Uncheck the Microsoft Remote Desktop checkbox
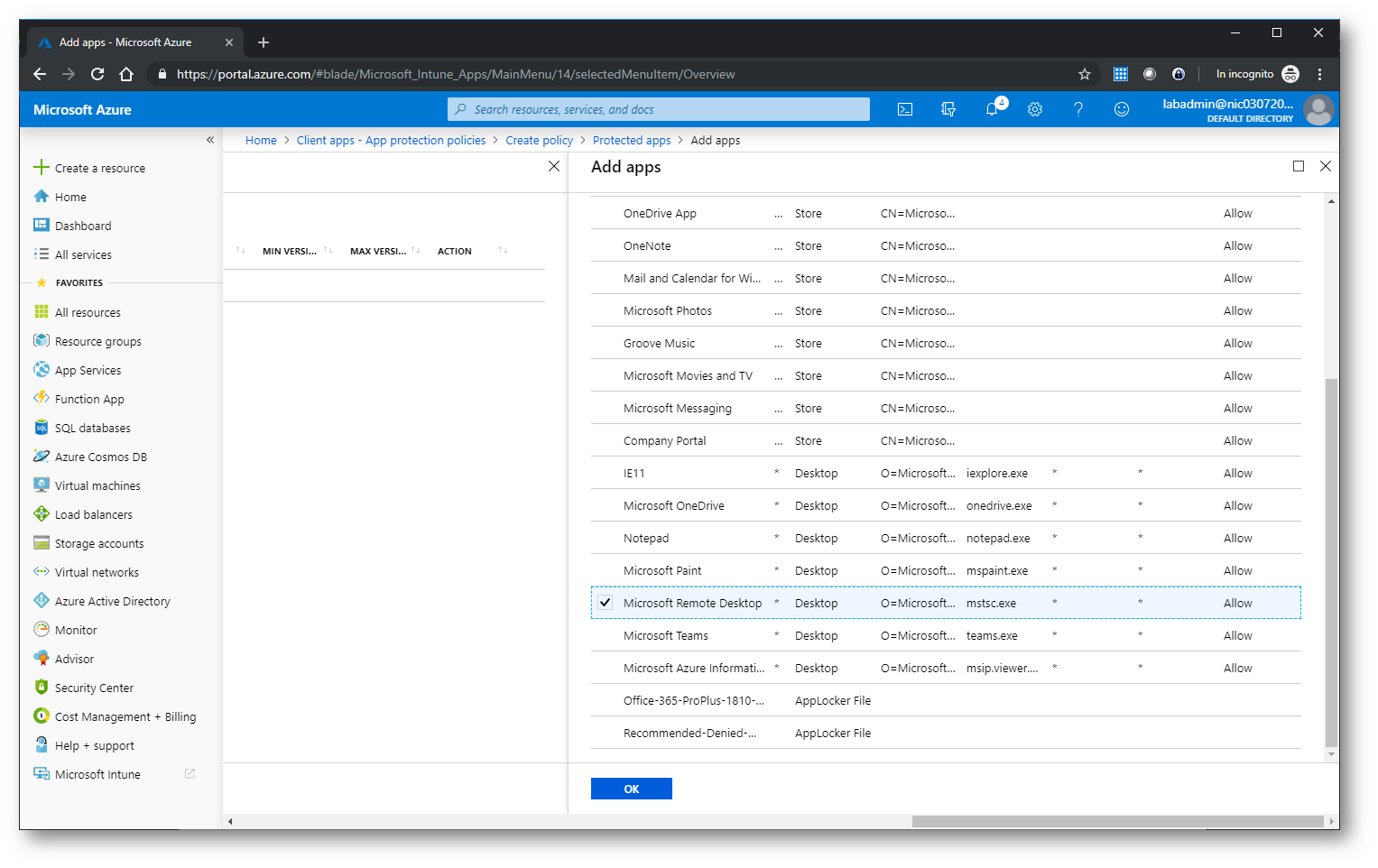This screenshot has width=1378, height=868. [606, 603]
